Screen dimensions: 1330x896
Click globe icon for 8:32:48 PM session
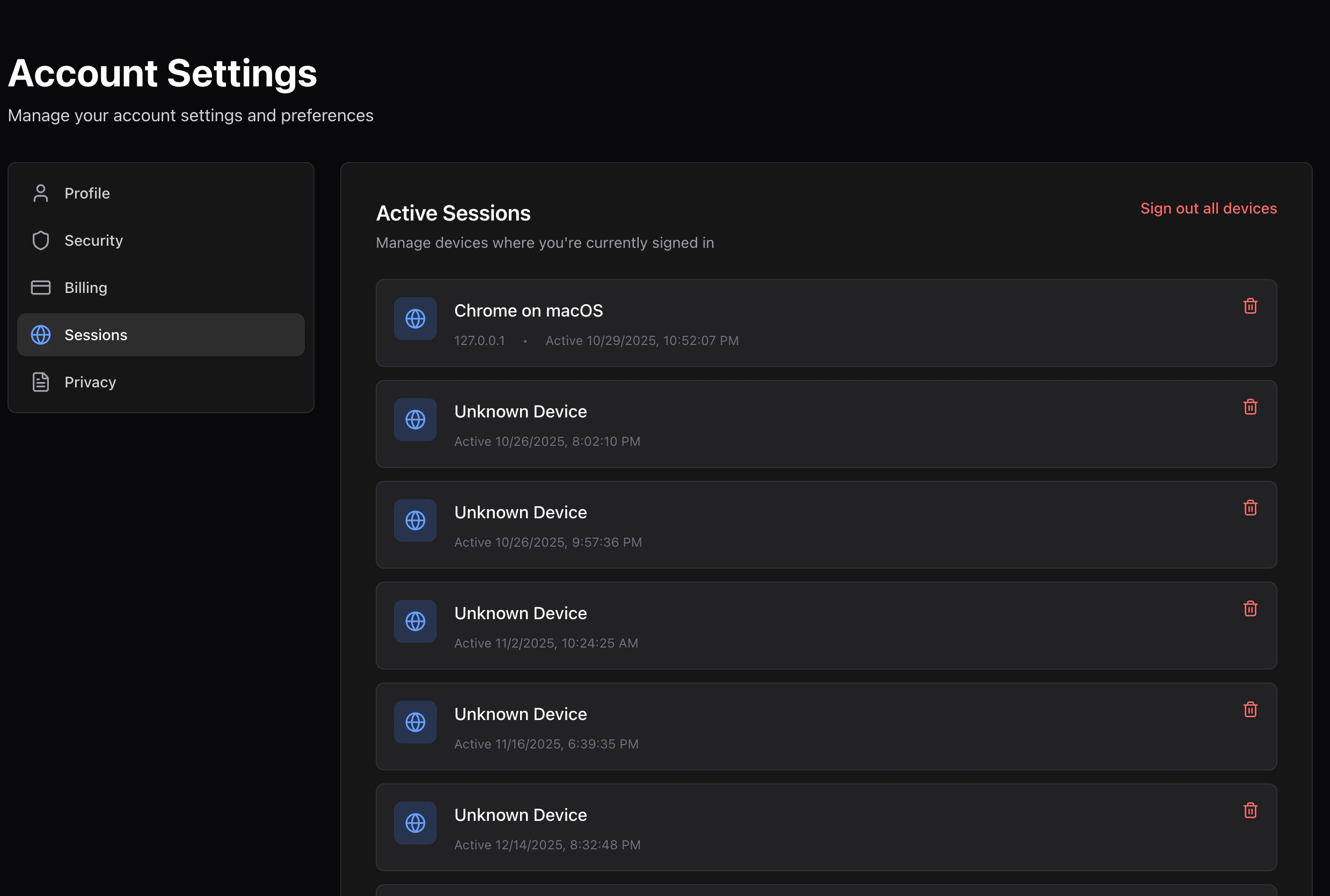[415, 823]
